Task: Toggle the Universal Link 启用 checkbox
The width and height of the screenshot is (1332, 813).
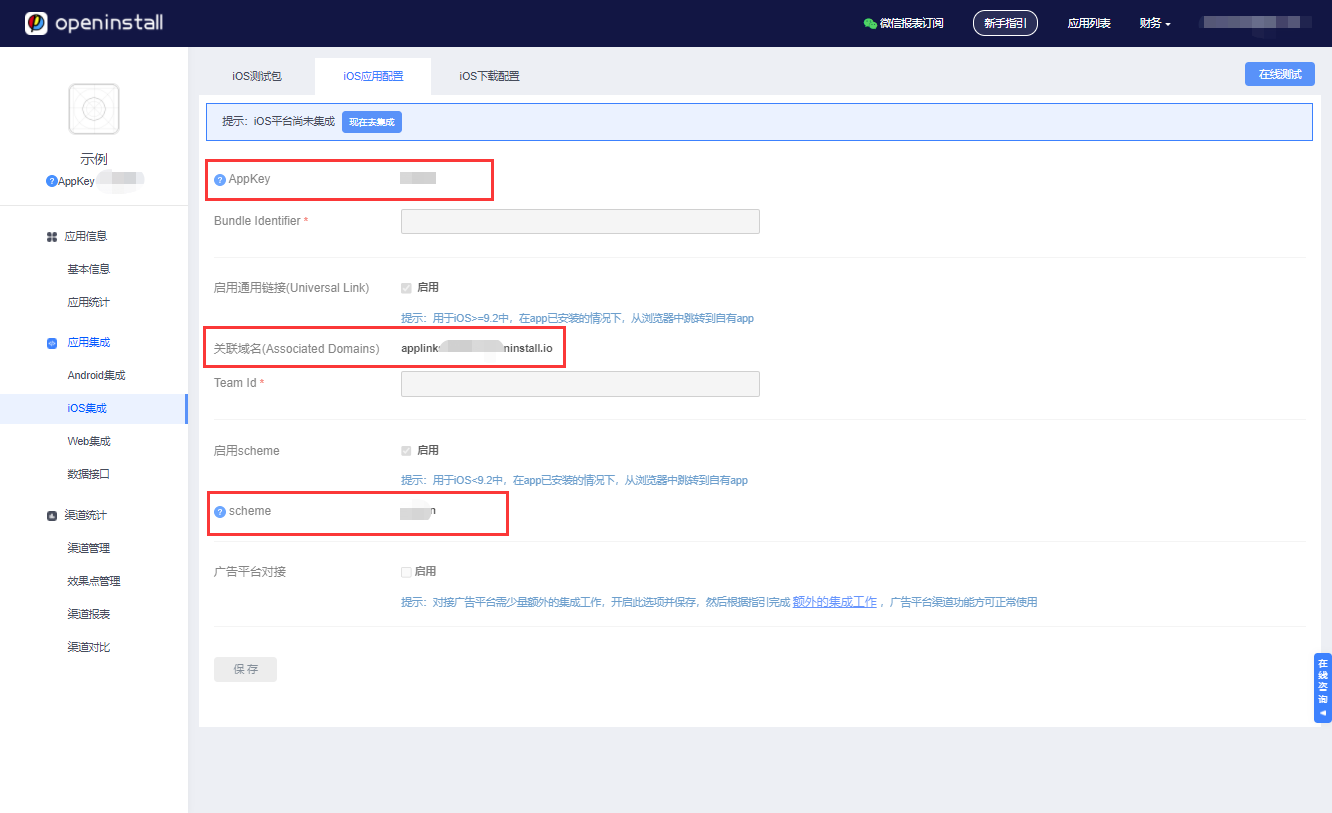Action: click(406, 288)
